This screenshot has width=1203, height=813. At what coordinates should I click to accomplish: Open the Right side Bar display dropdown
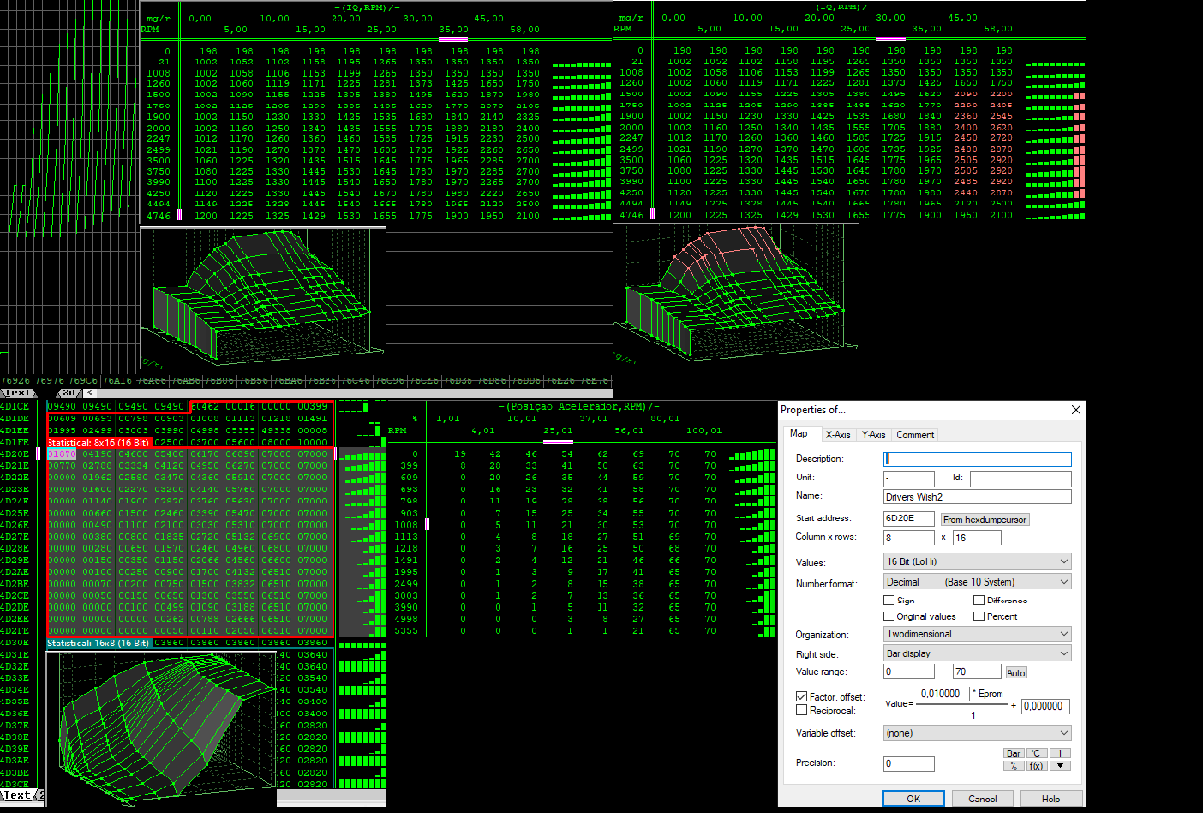[x=977, y=653]
